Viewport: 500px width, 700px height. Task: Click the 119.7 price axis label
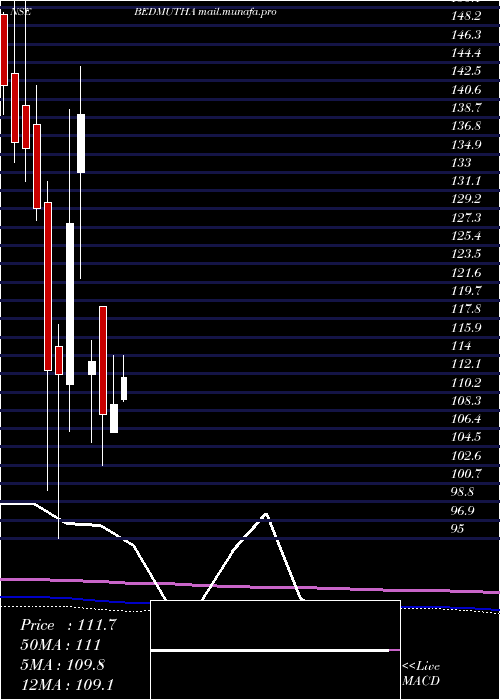tap(466, 291)
